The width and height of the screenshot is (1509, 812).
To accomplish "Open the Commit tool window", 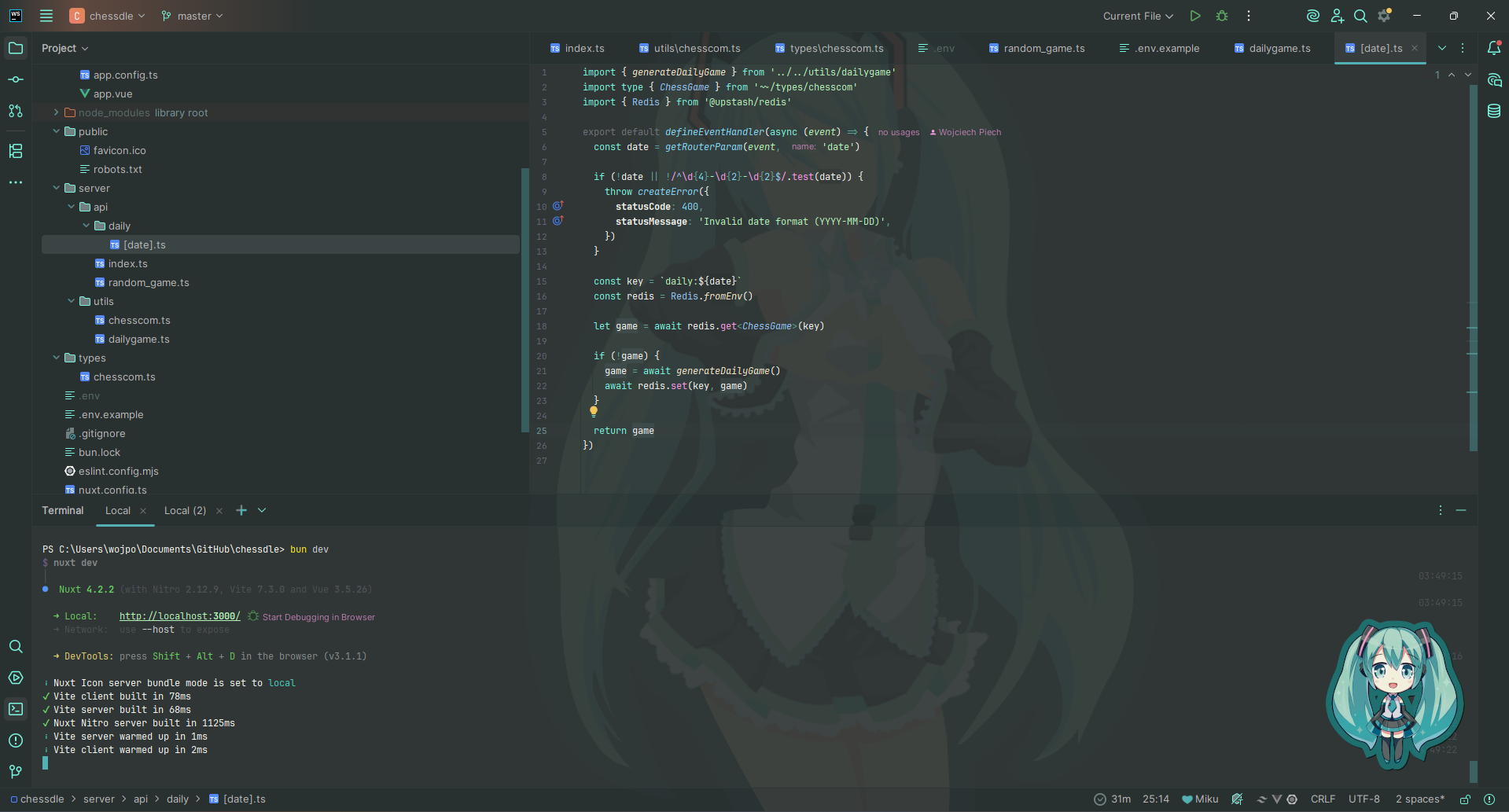I will coord(16,79).
